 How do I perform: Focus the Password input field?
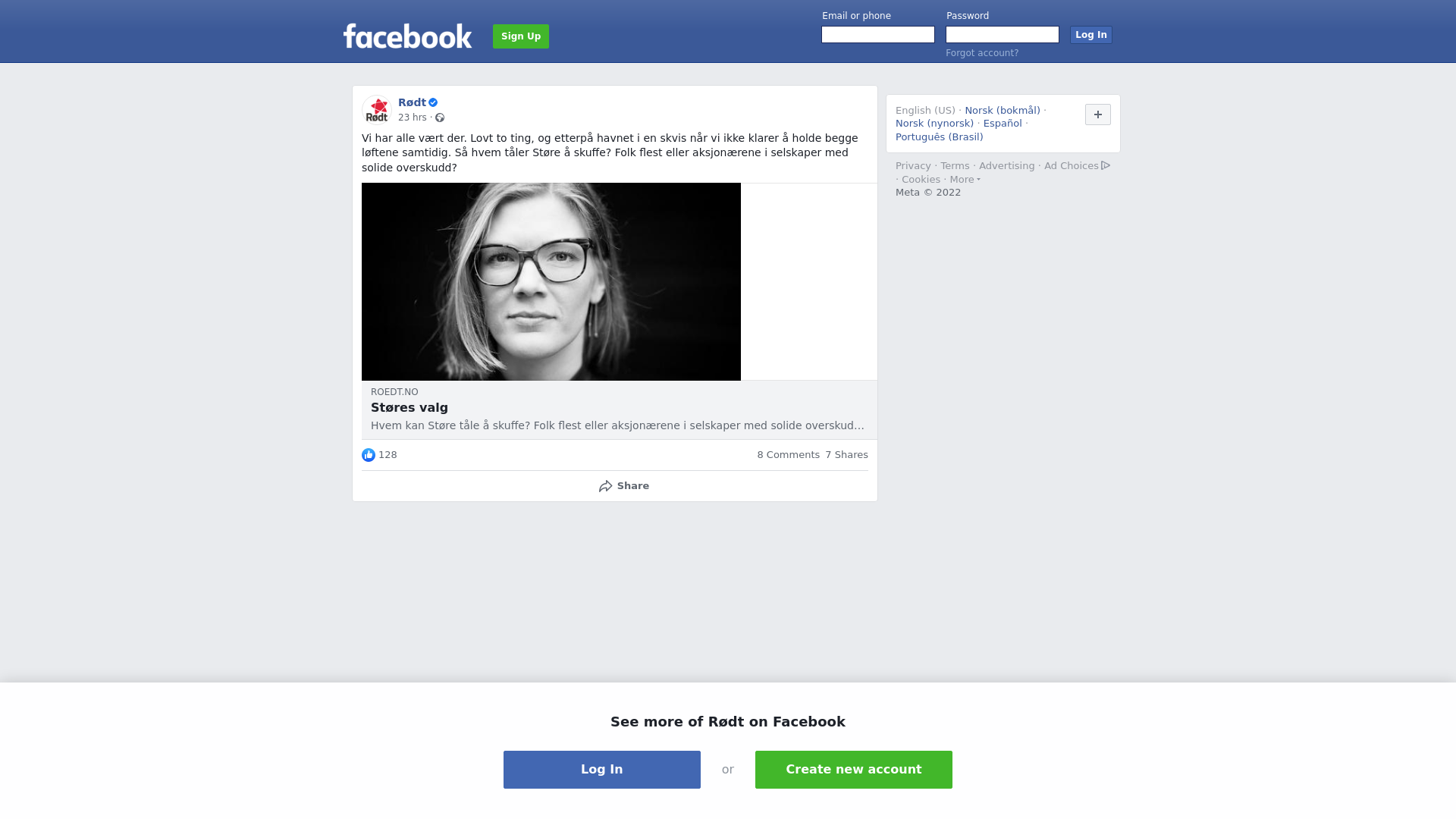pyautogui.click(x=1003, y=35)
